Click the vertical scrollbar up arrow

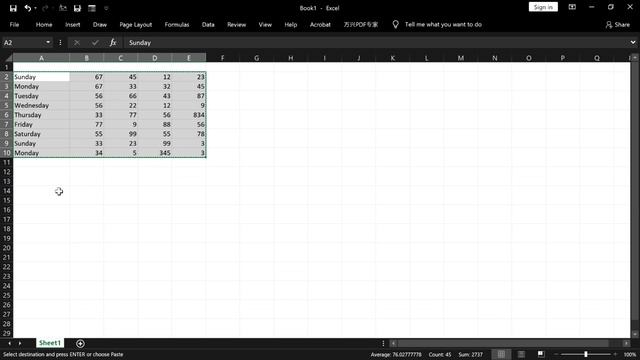(635, 58)
